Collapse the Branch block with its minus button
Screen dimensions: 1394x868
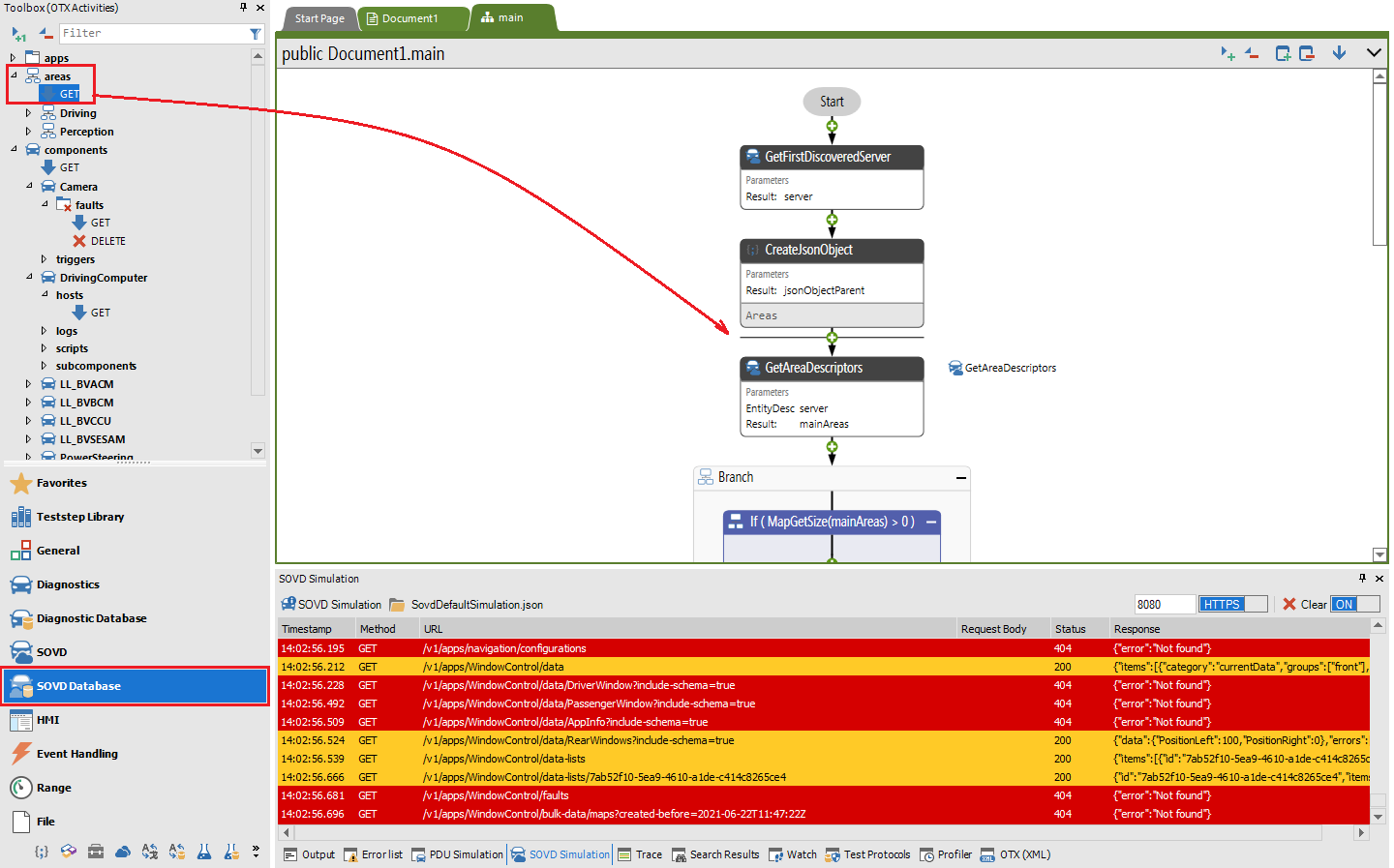click(961, 478)
